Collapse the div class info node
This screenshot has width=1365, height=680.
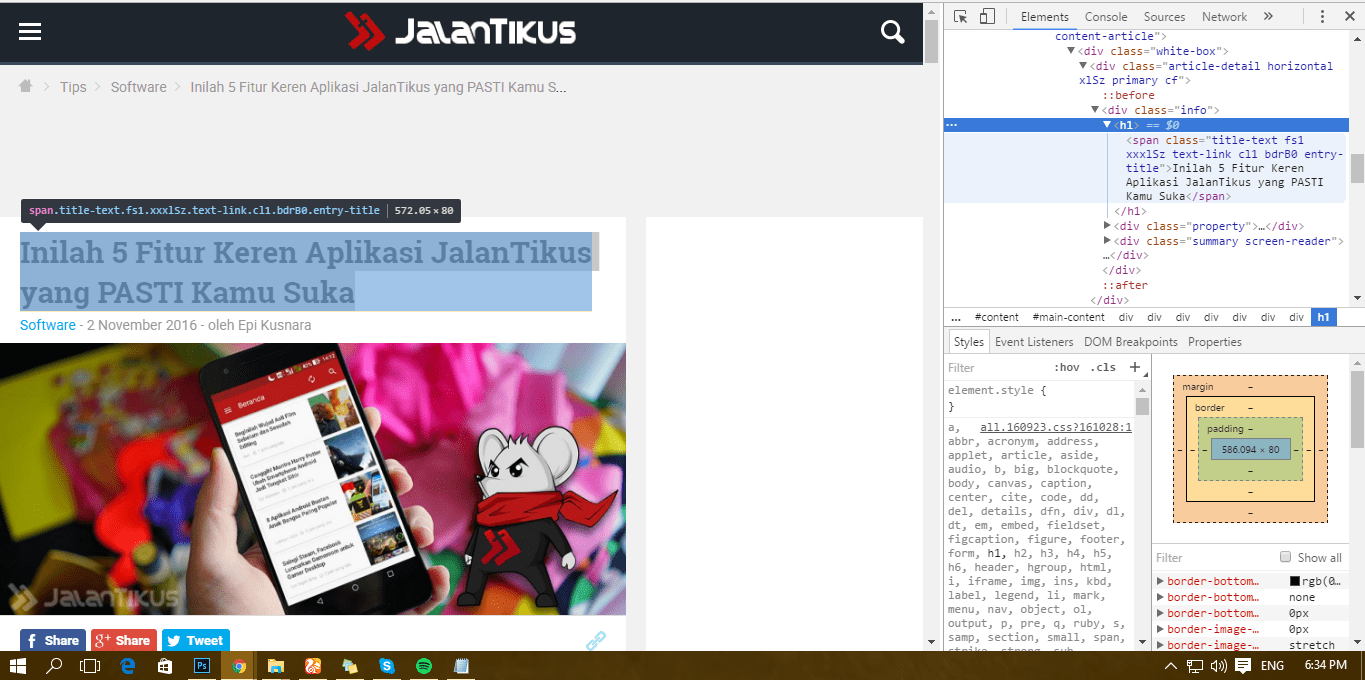tap(1095, 110)
